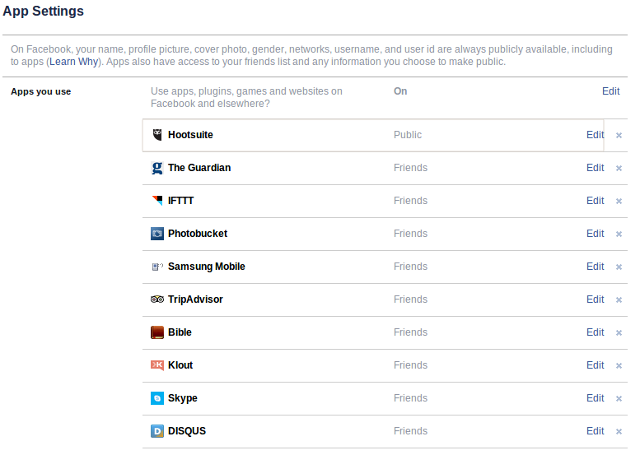Screen dimensions: 640x455
Task: Click the DISQUS app icon
Action: coord(157,432)
